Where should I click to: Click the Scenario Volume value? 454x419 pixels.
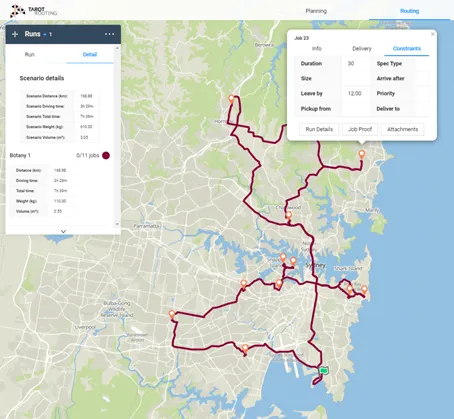point(84,137)
